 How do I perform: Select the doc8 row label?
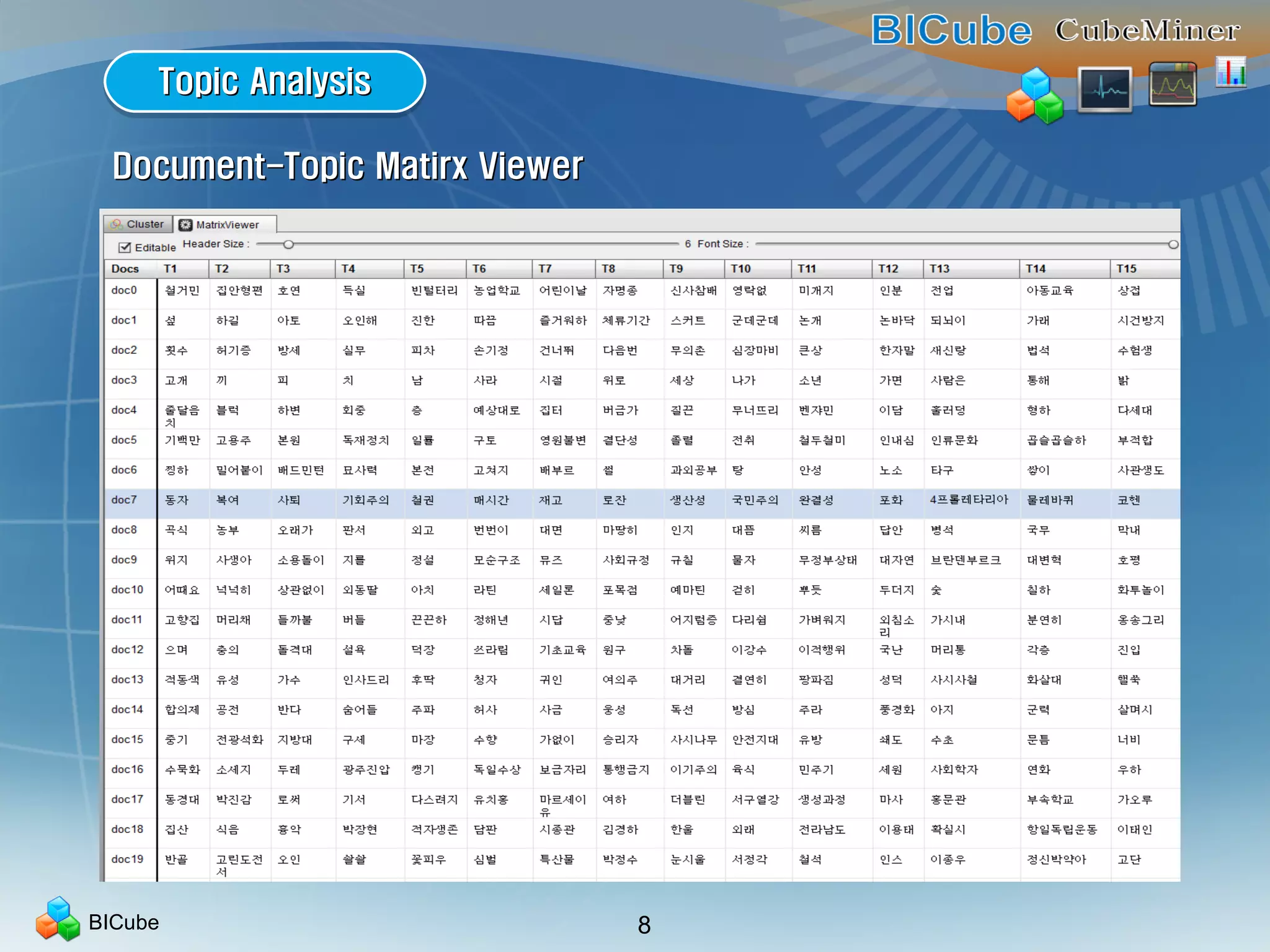tap(124, 530)
